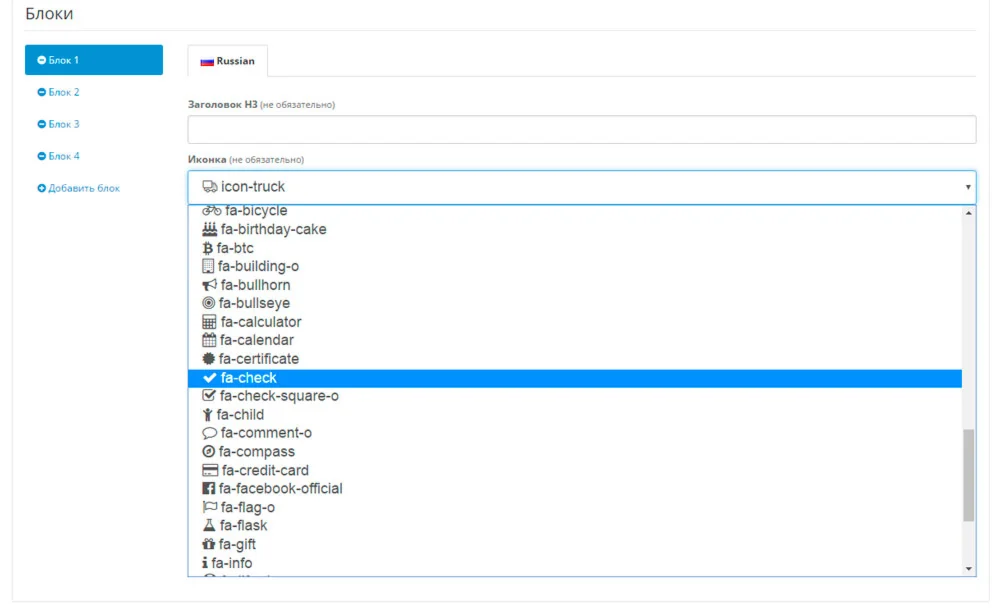Focus the Заголовок H3 input field
This screenshot has width=1000, height=612.
[582, 129]
